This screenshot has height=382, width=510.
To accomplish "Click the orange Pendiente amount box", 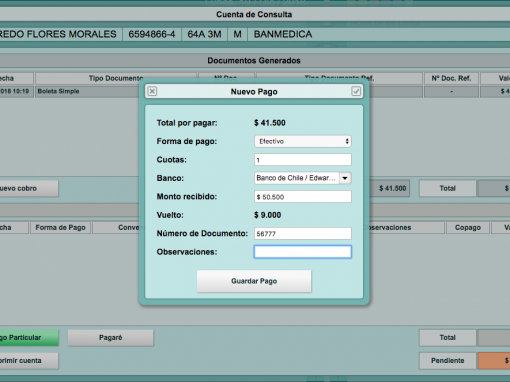I will click(x=494, y=361).
